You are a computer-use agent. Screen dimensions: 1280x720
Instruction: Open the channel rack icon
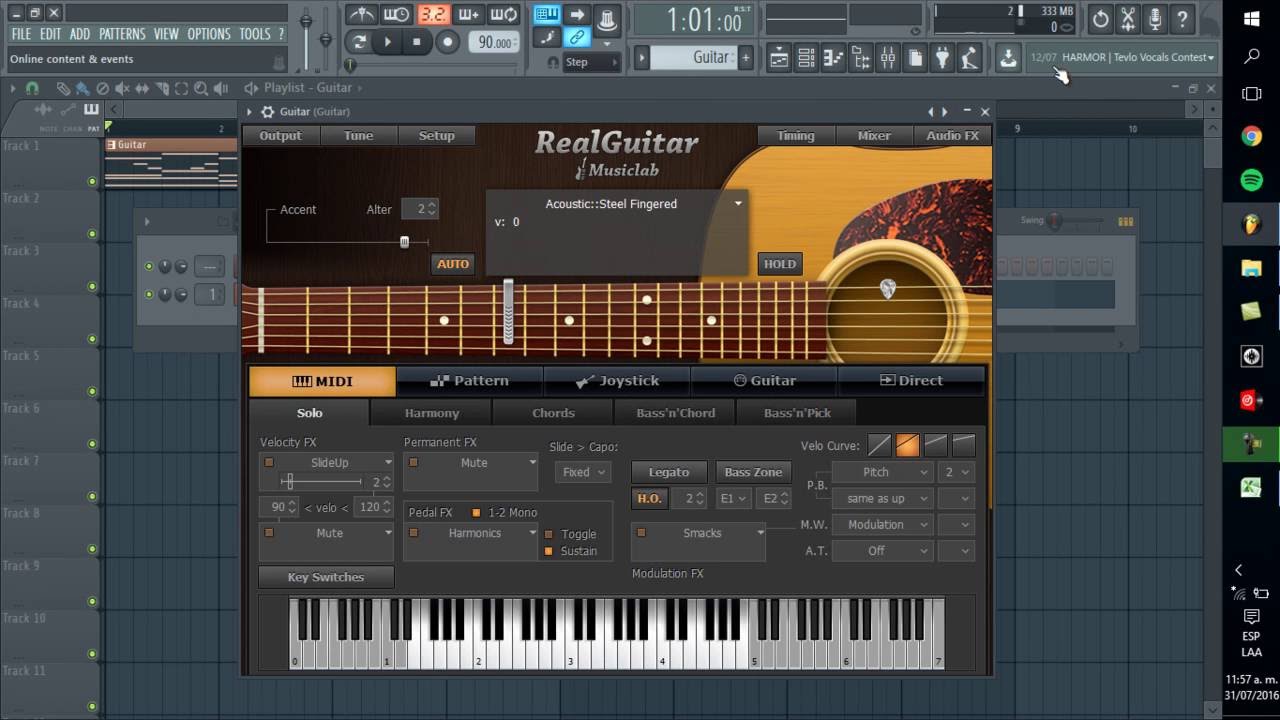[x=806, y=58]
